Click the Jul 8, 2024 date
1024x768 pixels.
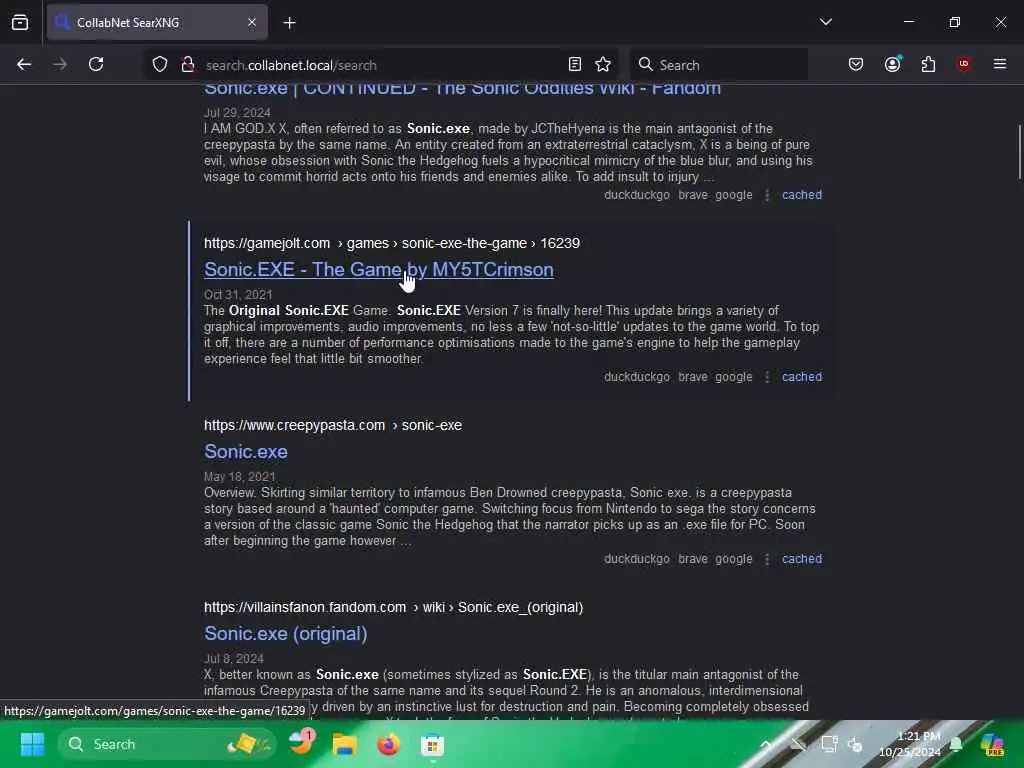pos(234,658)
